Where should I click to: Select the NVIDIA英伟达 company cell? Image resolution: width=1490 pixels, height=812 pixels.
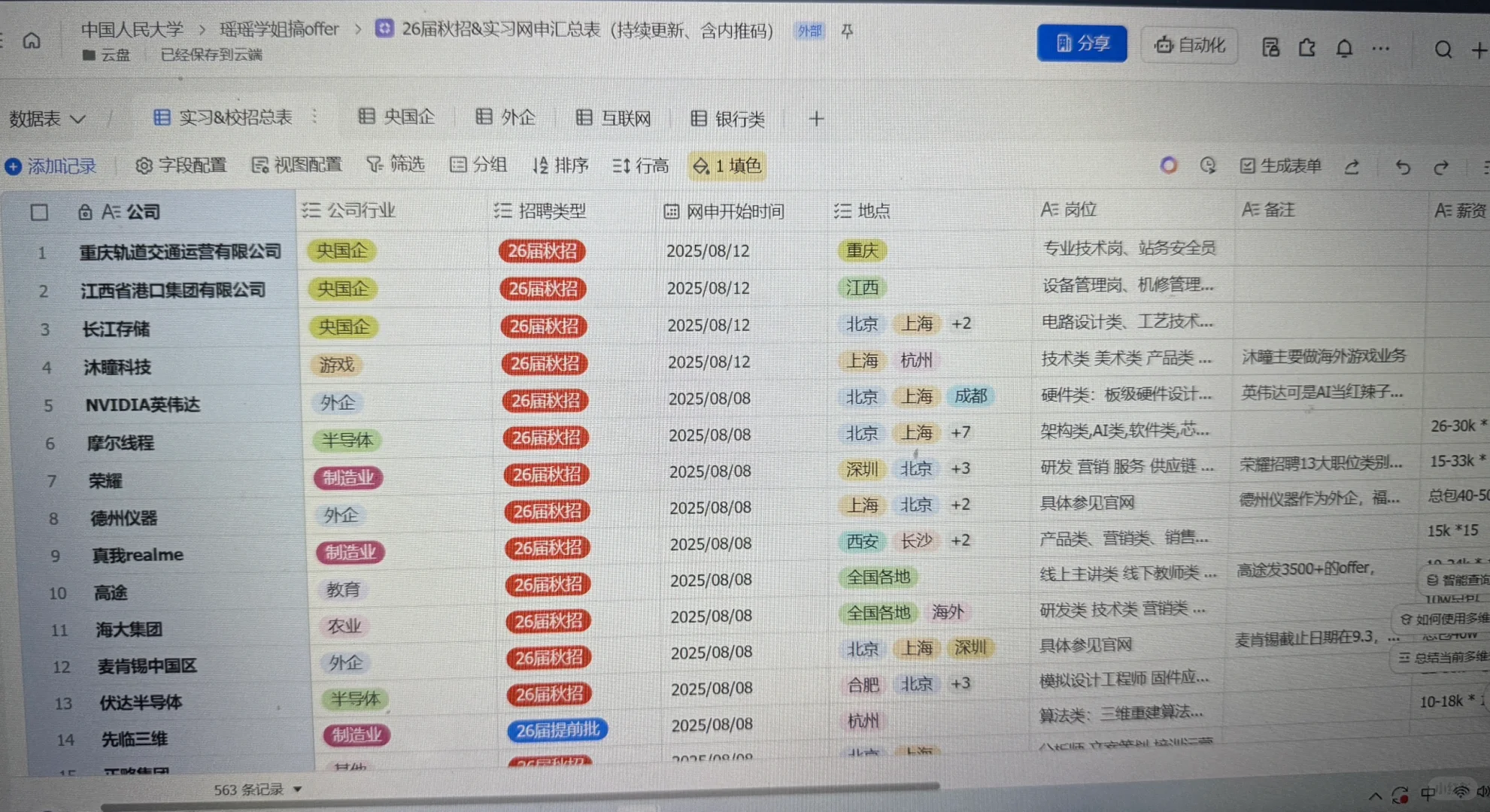(x=142, y=405)
